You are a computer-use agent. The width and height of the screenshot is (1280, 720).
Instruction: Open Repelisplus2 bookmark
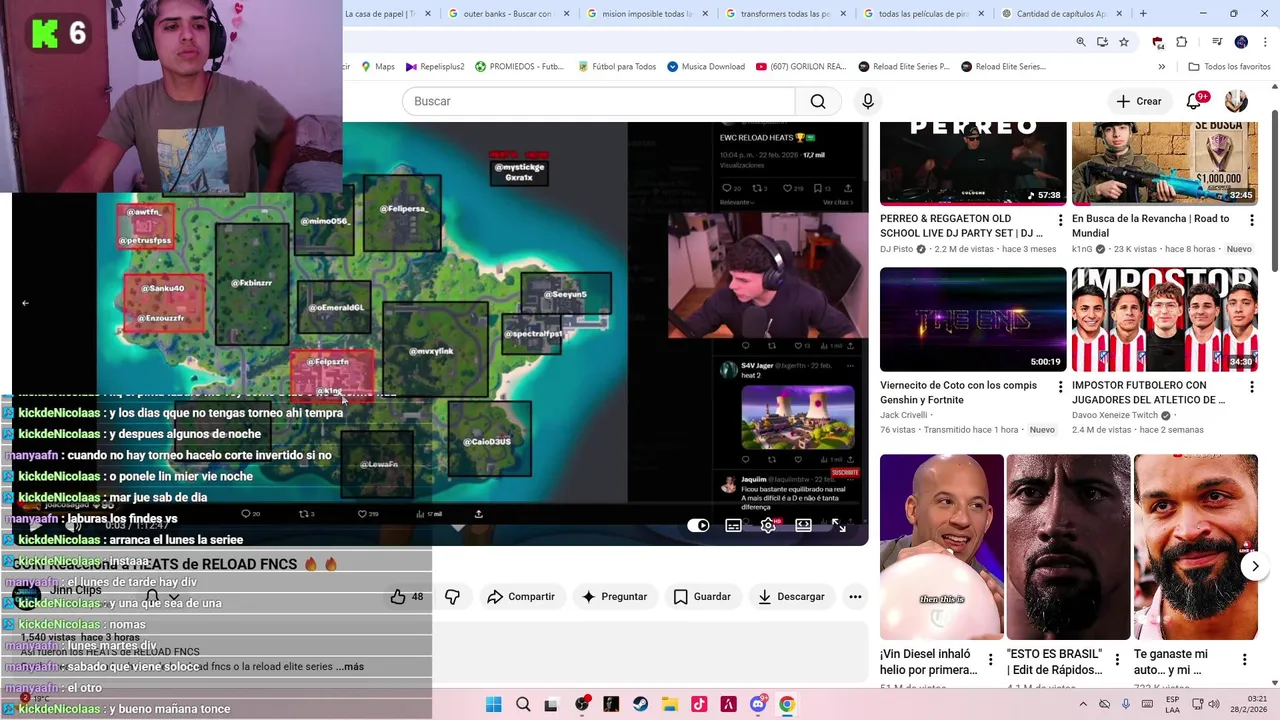coord(434,67)
